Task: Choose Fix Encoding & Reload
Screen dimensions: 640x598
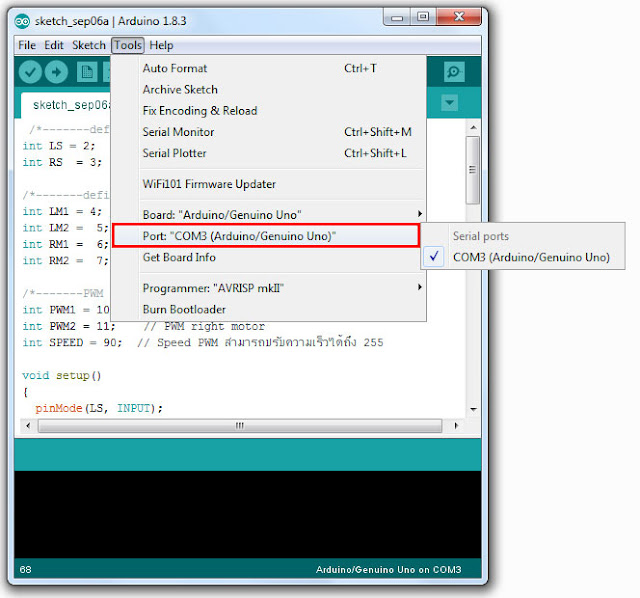Action: click(269, 111)
